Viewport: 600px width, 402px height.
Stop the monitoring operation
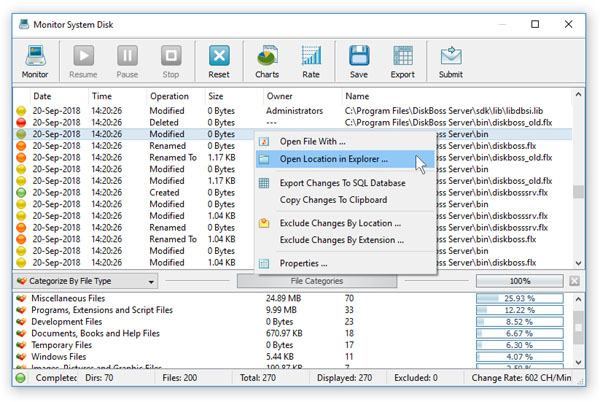(x=171, y=61)
